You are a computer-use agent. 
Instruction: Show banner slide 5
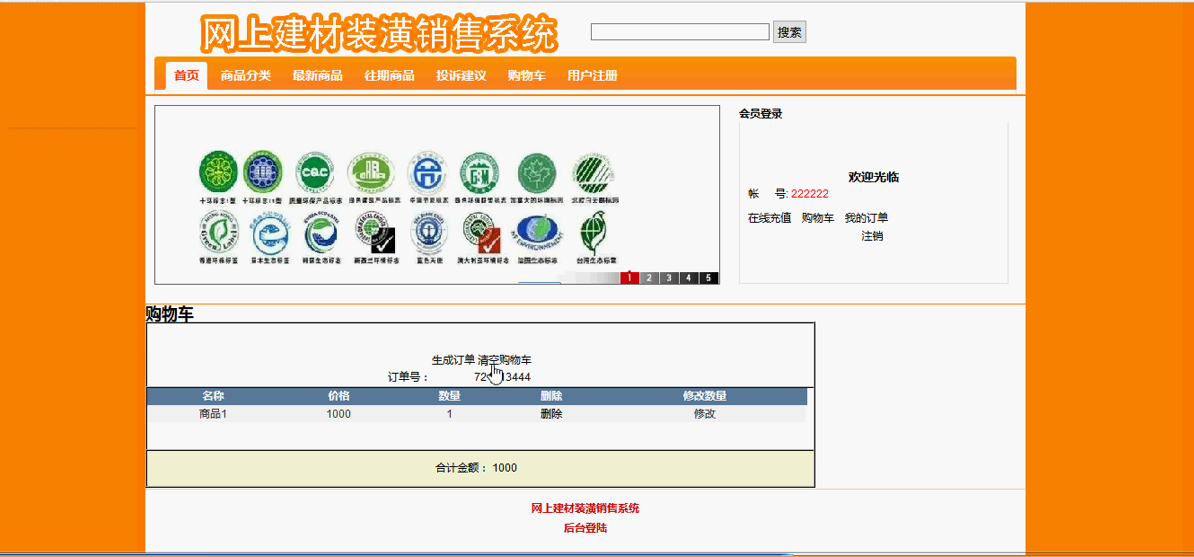(708, 277)
